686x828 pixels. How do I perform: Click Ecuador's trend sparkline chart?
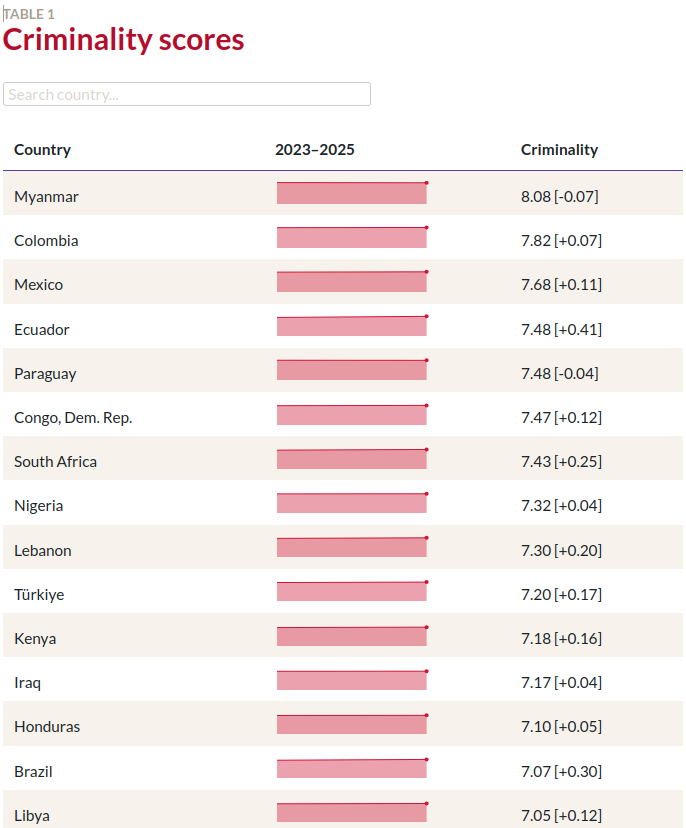[x=352, y=326]
